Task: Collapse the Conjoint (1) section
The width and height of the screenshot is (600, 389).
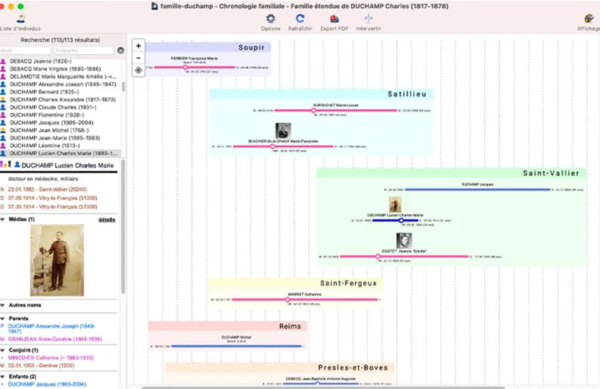Action: [3, 350]
